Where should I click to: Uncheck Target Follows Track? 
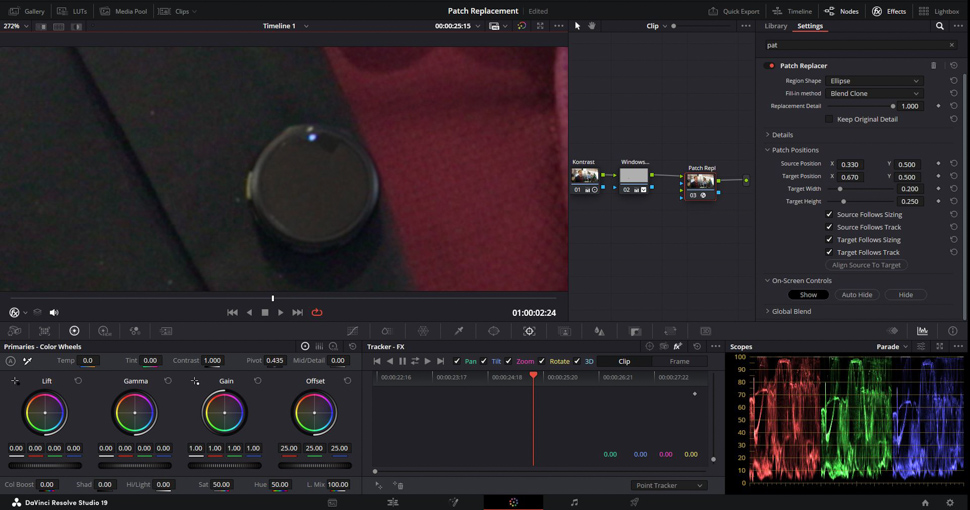pos(829,252)
